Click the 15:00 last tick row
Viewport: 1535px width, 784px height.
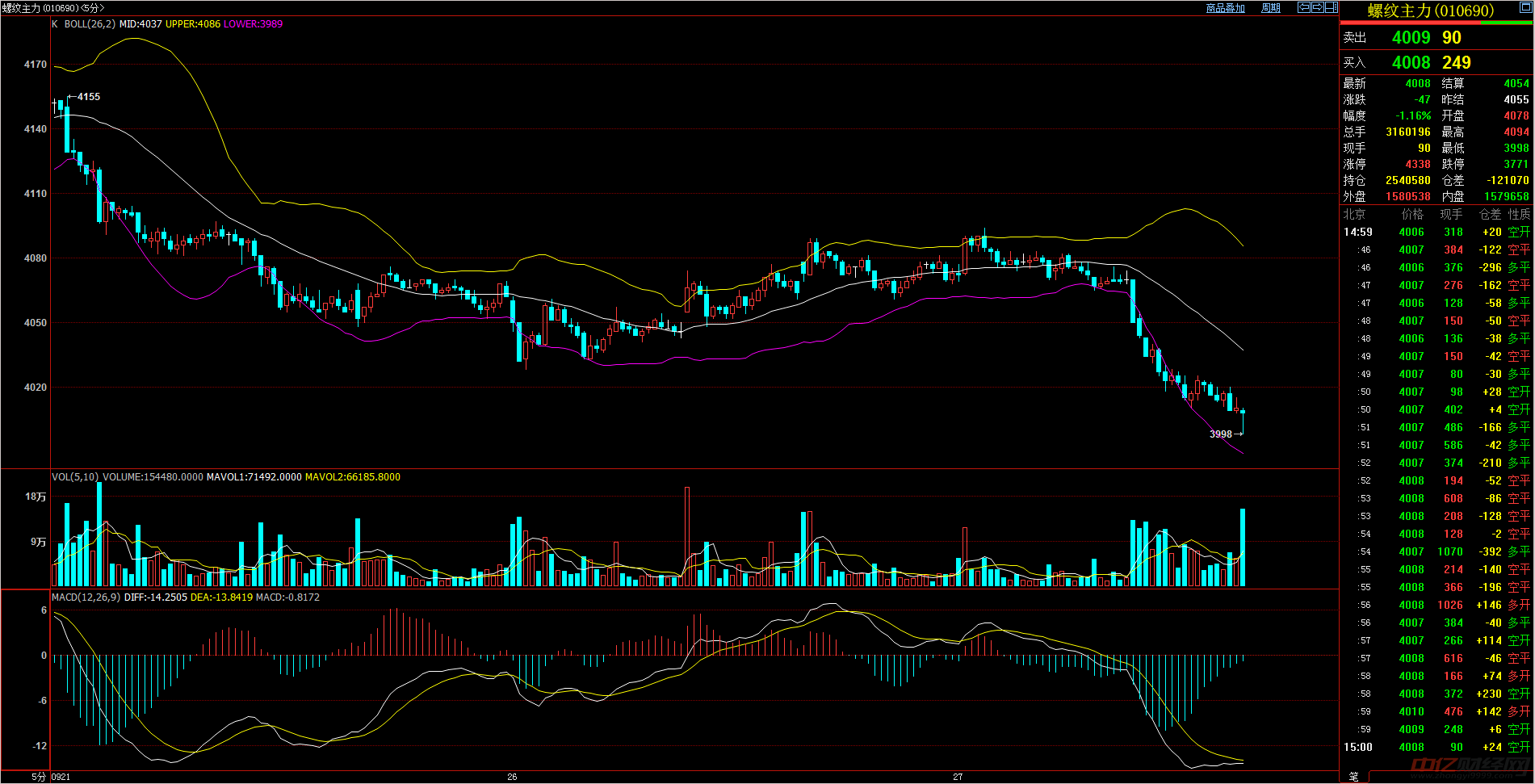click(x=1437, y=748)
